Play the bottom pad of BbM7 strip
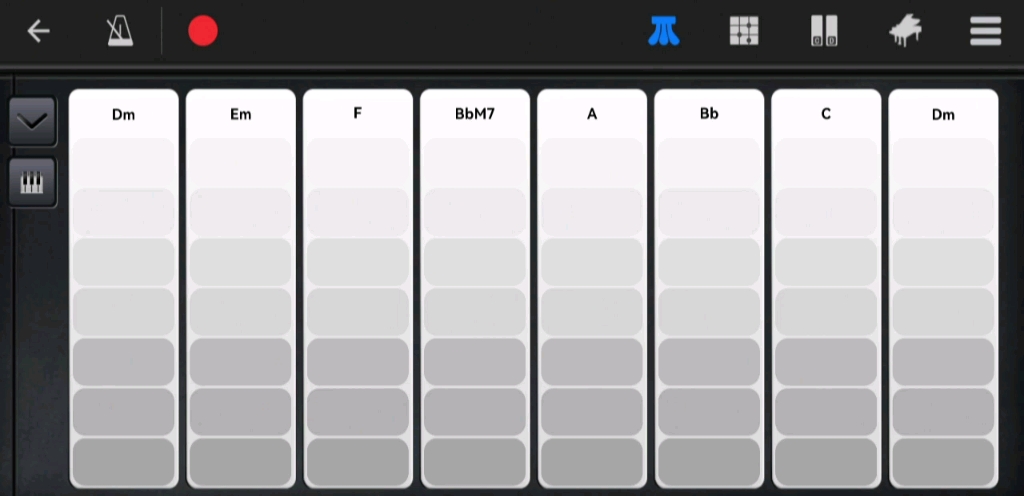 pyautogui.click(x=475, y=462)
